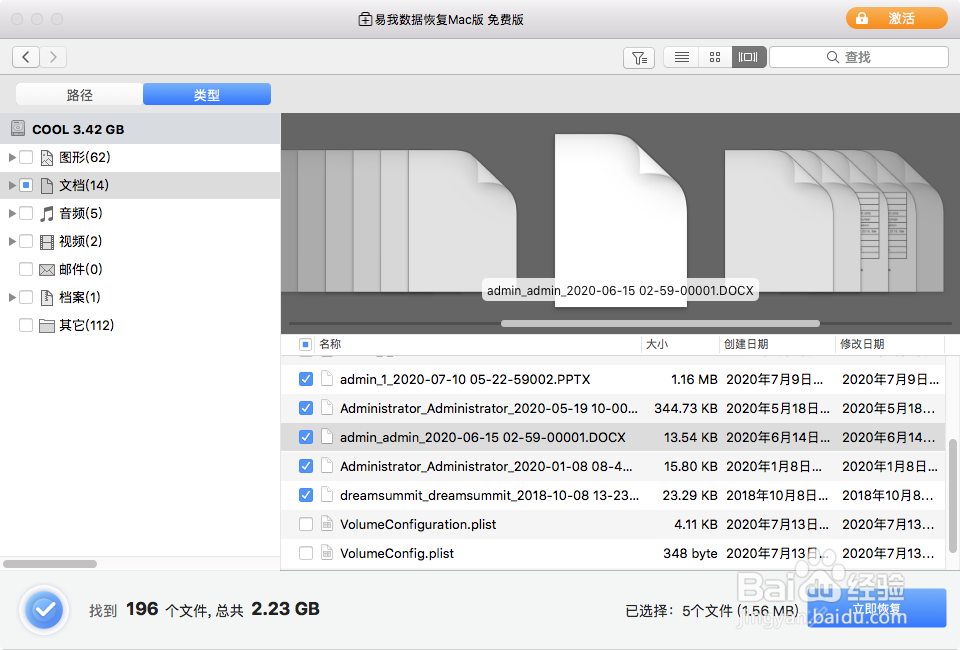Go forward with the right arrow
Viewport: 960px width, 650px height.
[53, 57]
